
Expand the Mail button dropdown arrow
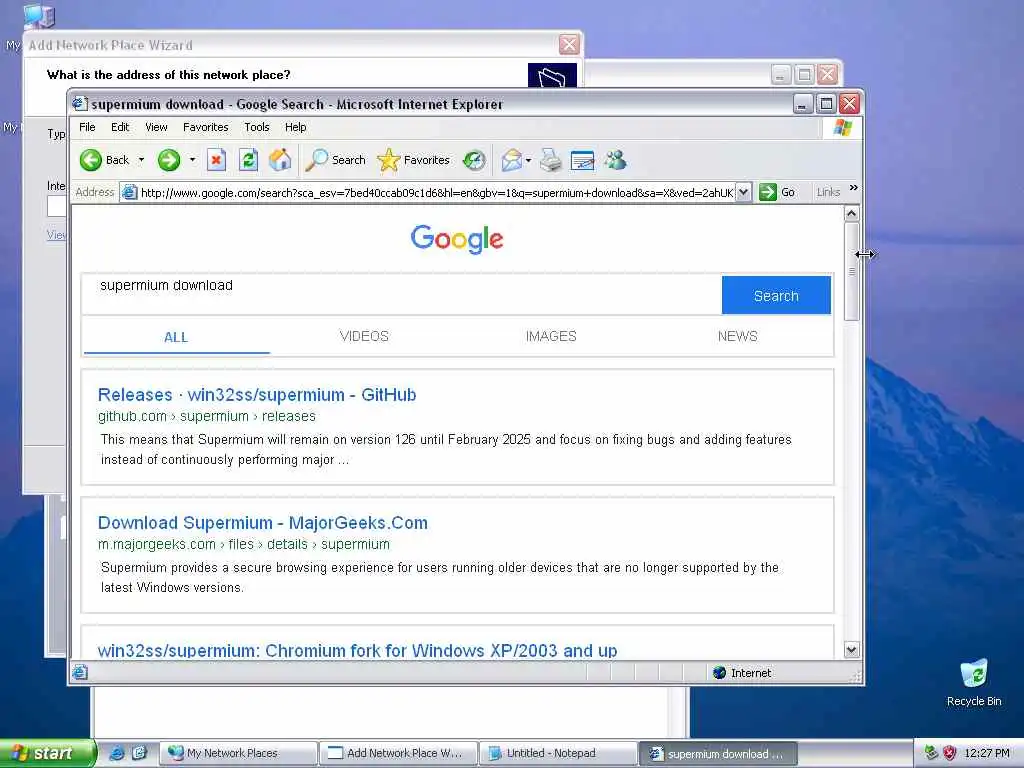click(528, 160)
